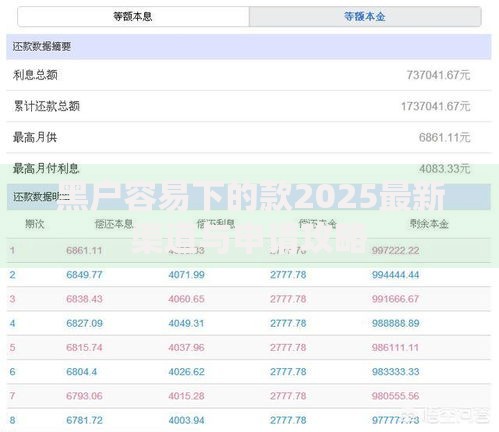This screenshot has width=499, height=432.
Task: Select the 6815.74 cell in row 5
Action: (84, 347)
